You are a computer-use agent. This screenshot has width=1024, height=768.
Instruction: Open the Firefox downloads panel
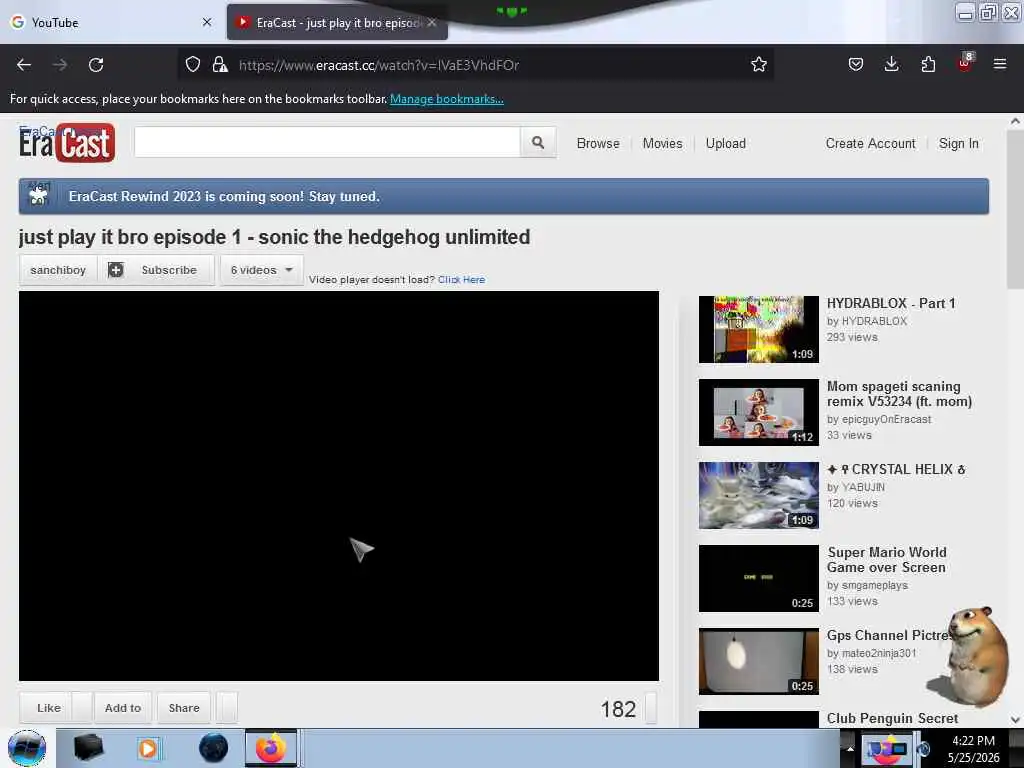point(891,65)
